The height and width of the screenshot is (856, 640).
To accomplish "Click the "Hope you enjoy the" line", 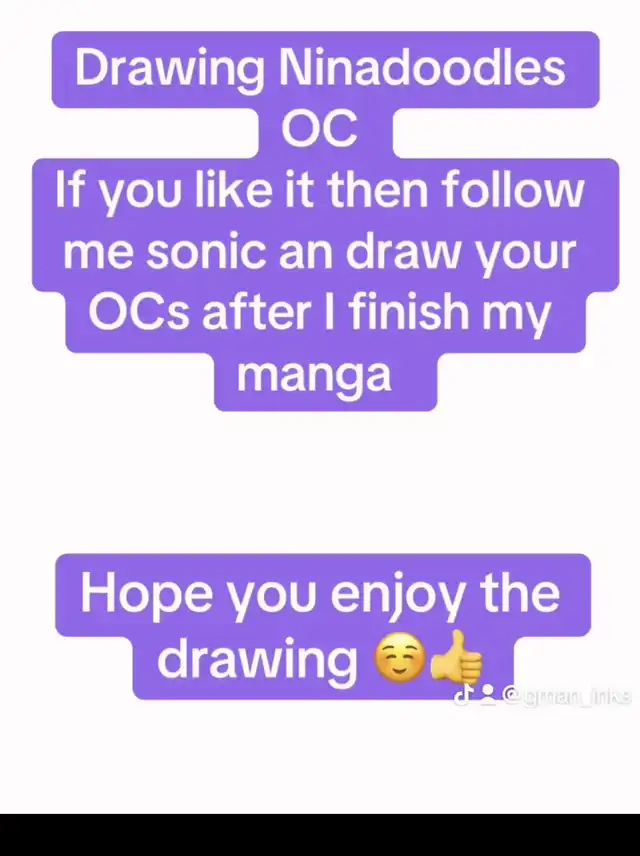I will point(320,596).
